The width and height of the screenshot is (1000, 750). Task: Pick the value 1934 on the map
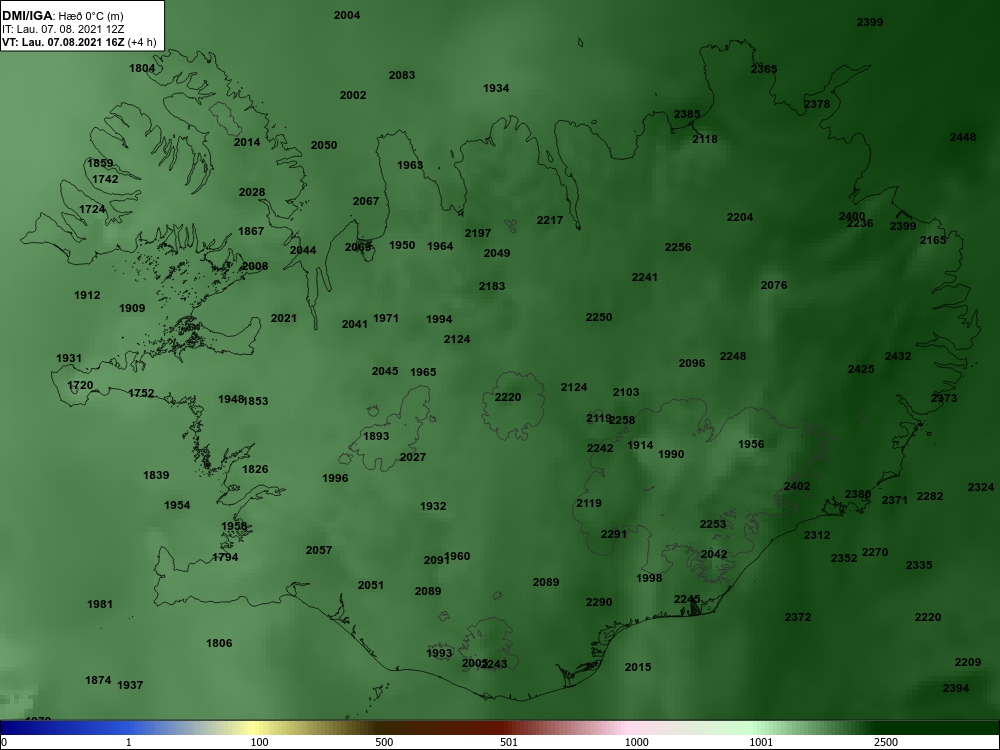[496, 89]
